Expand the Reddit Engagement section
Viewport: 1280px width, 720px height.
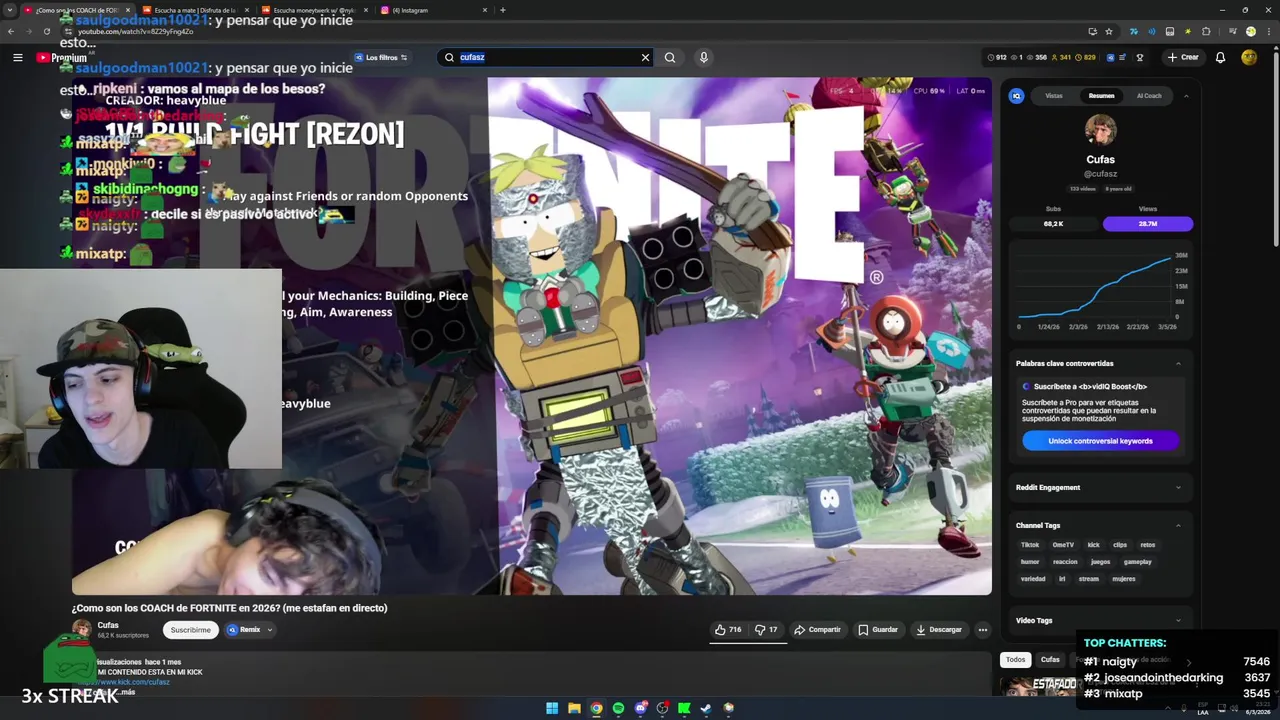pyautogui.click(x=1178, y=488)
